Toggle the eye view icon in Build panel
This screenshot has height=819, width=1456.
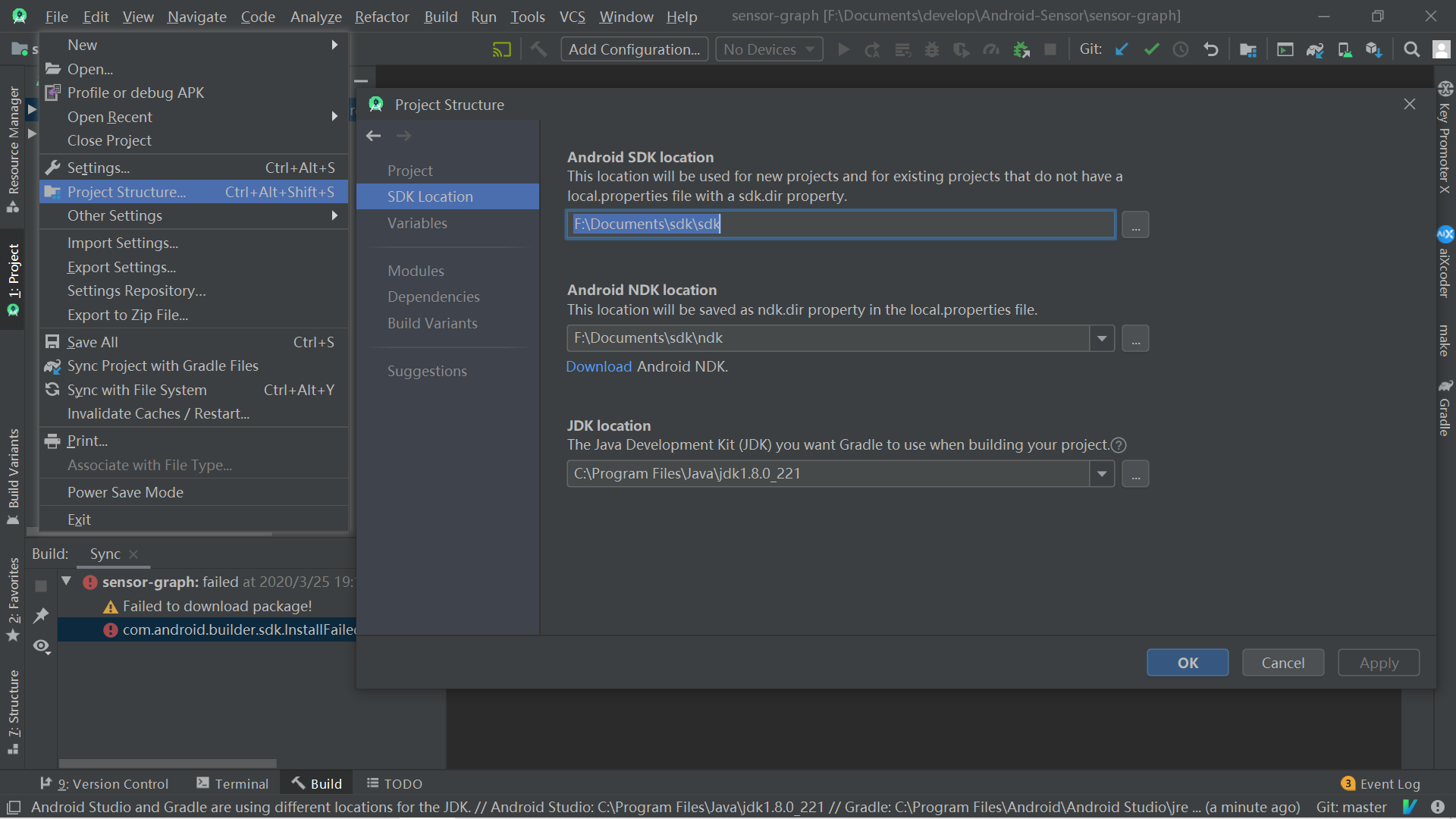click(41, 646)
